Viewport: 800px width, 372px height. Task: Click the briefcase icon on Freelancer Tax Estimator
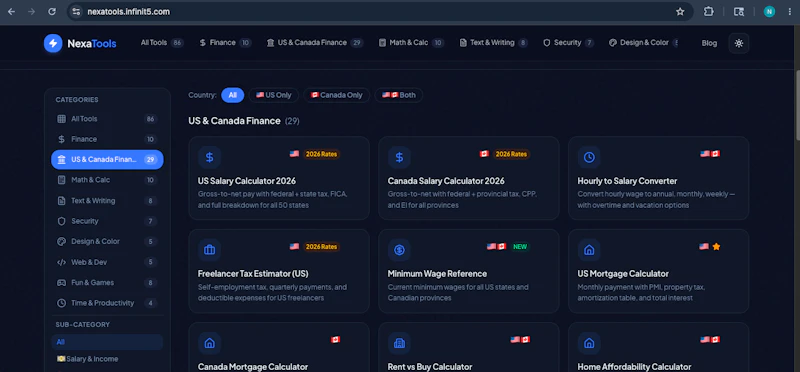click(x=209, y=250)
